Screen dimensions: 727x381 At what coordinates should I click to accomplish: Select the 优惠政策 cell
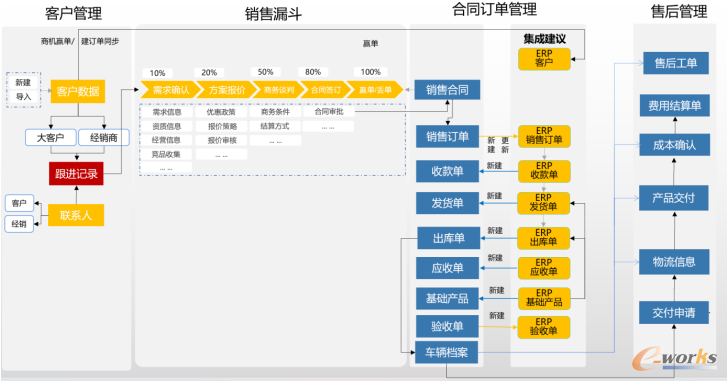click(221, 112)
